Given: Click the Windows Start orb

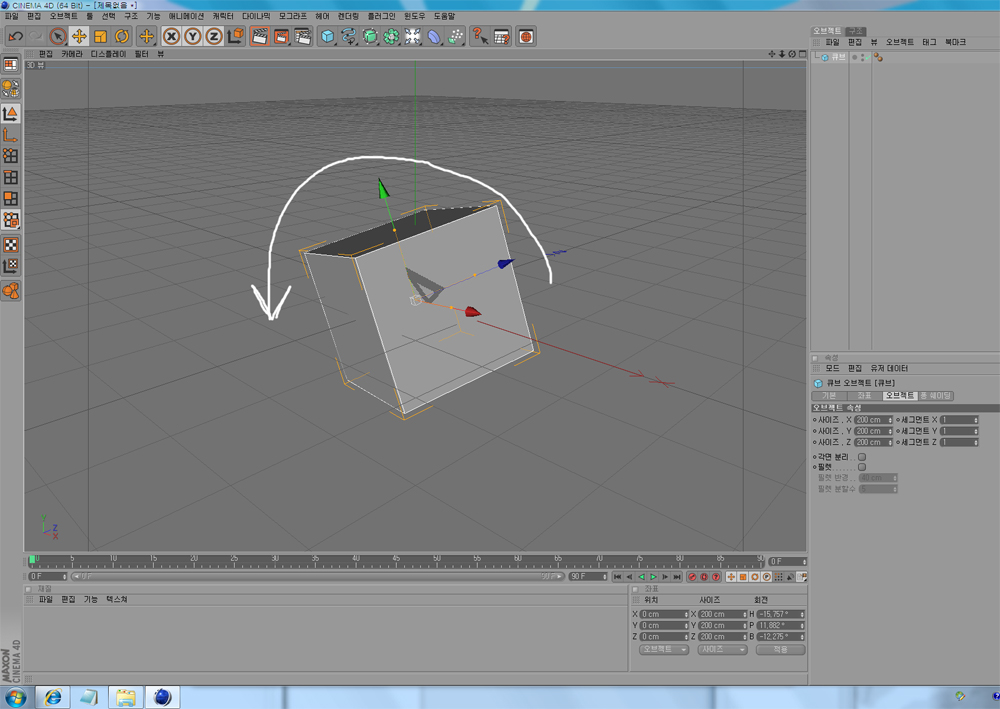Looking at the screenshot, I should [x=15, y=698].
